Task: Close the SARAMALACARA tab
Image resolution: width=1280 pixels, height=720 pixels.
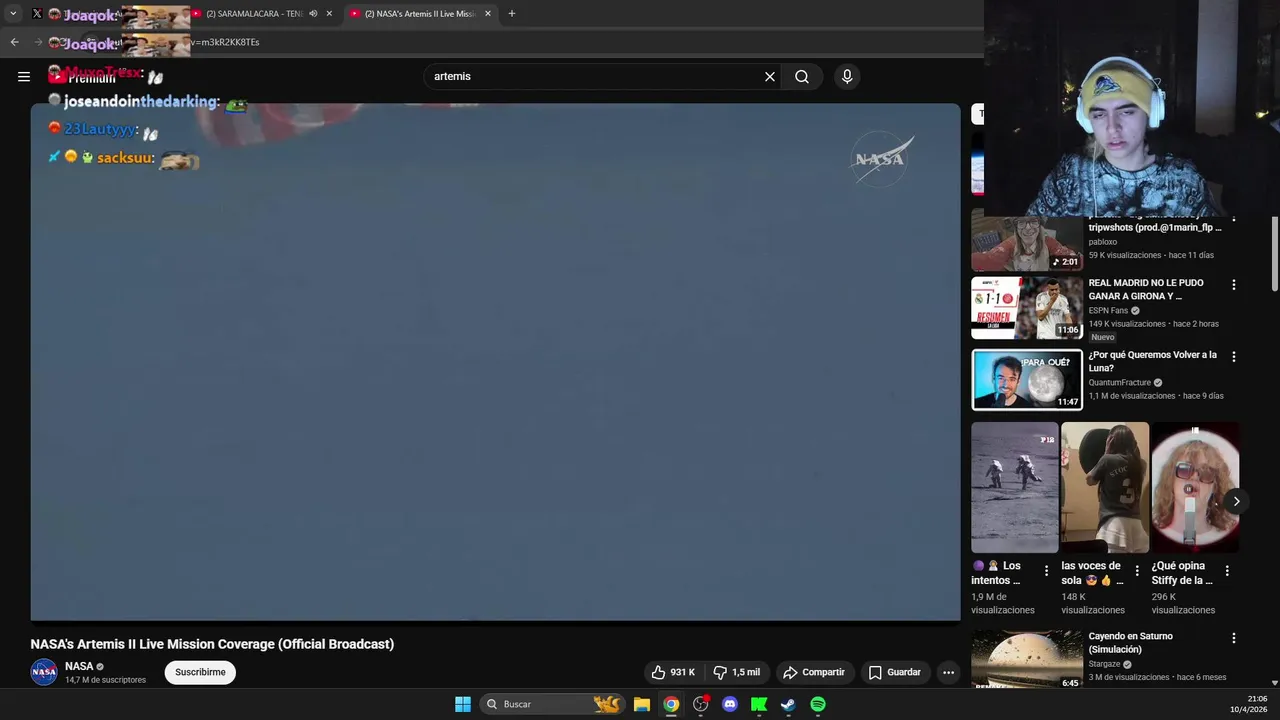Action: click(329, 14)
